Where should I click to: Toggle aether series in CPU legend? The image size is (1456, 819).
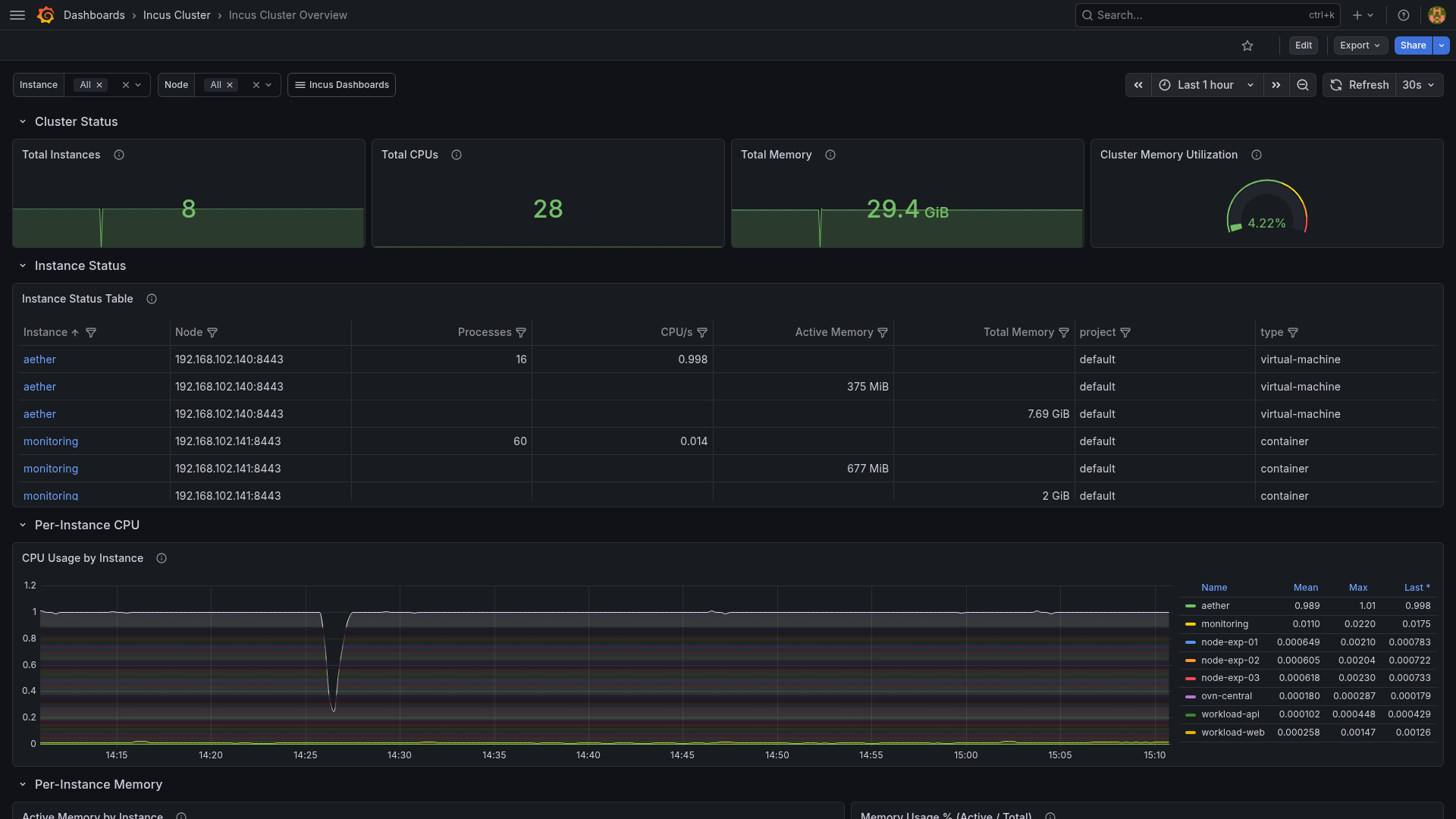point(1215,606)
